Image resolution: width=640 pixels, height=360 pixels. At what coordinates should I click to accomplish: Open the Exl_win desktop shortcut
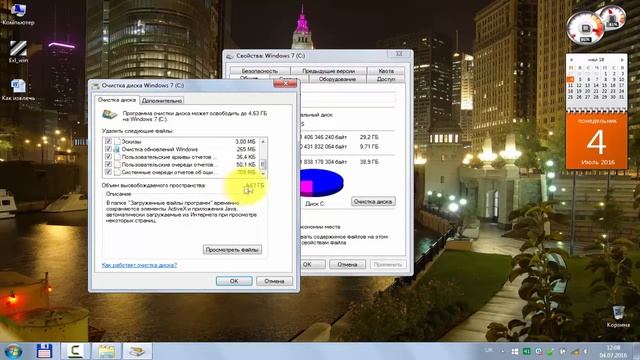(18, 51)
